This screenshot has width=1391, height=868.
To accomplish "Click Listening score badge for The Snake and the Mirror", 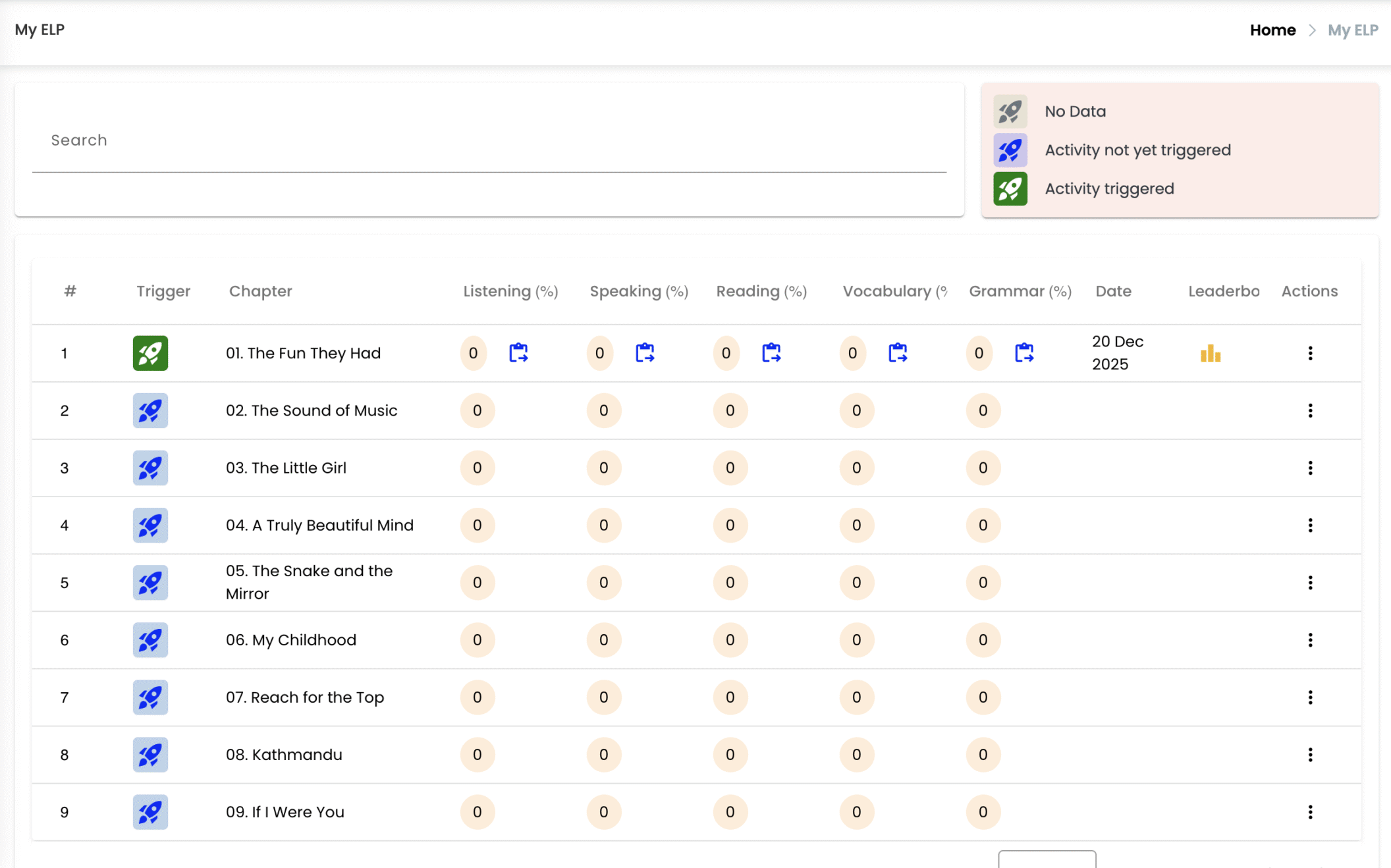I will point(477,582).
